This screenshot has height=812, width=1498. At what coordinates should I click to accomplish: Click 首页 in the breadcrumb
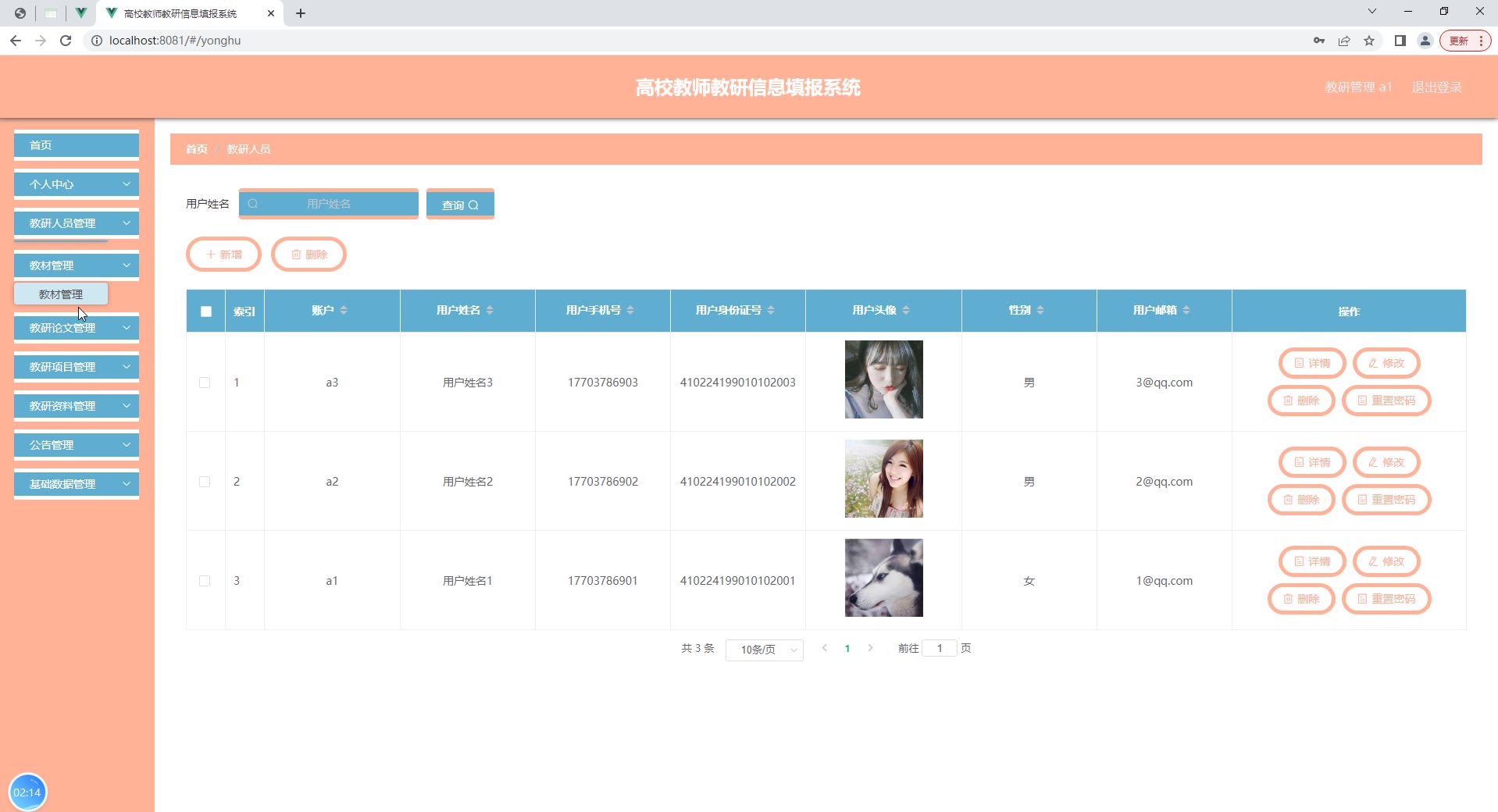pos(197,149)
